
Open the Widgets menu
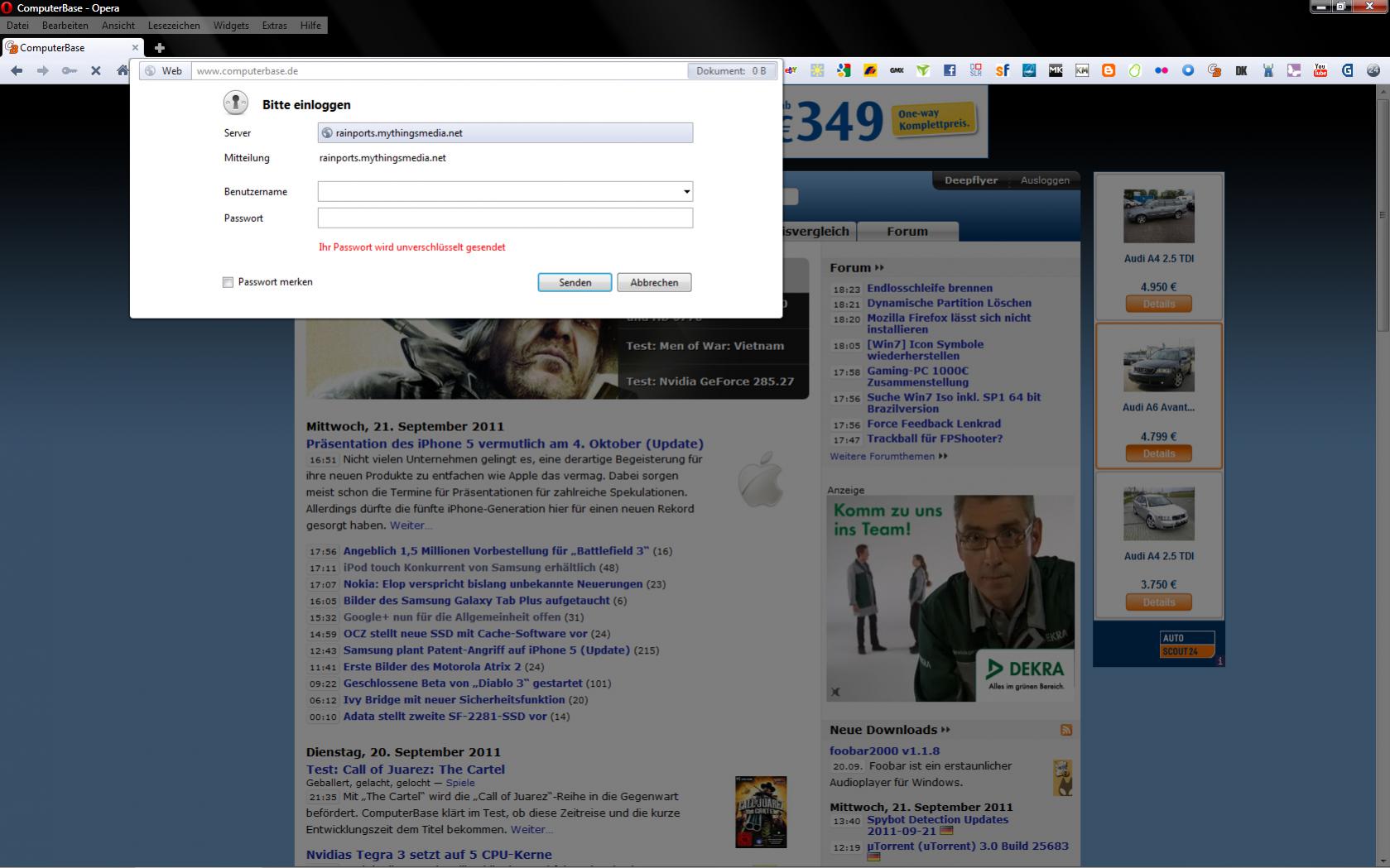coord(231,26)
